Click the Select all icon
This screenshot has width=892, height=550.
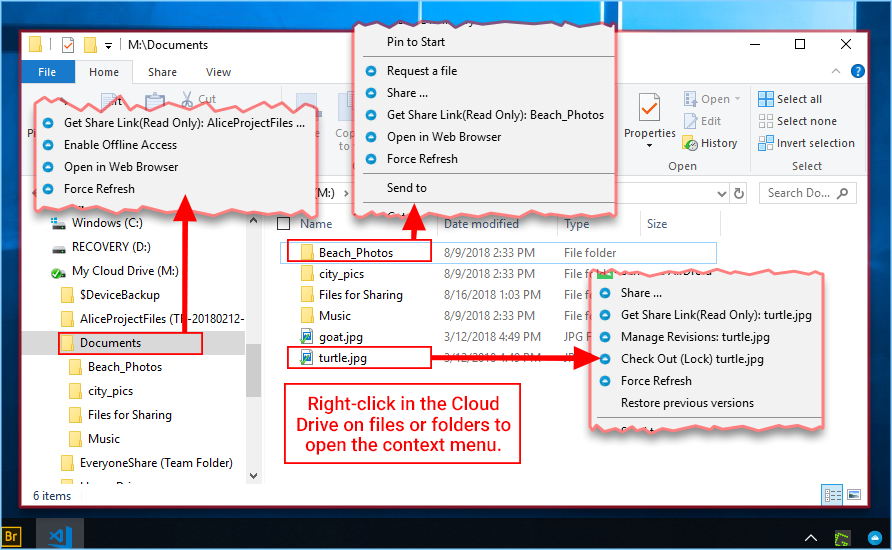point(766,99)
